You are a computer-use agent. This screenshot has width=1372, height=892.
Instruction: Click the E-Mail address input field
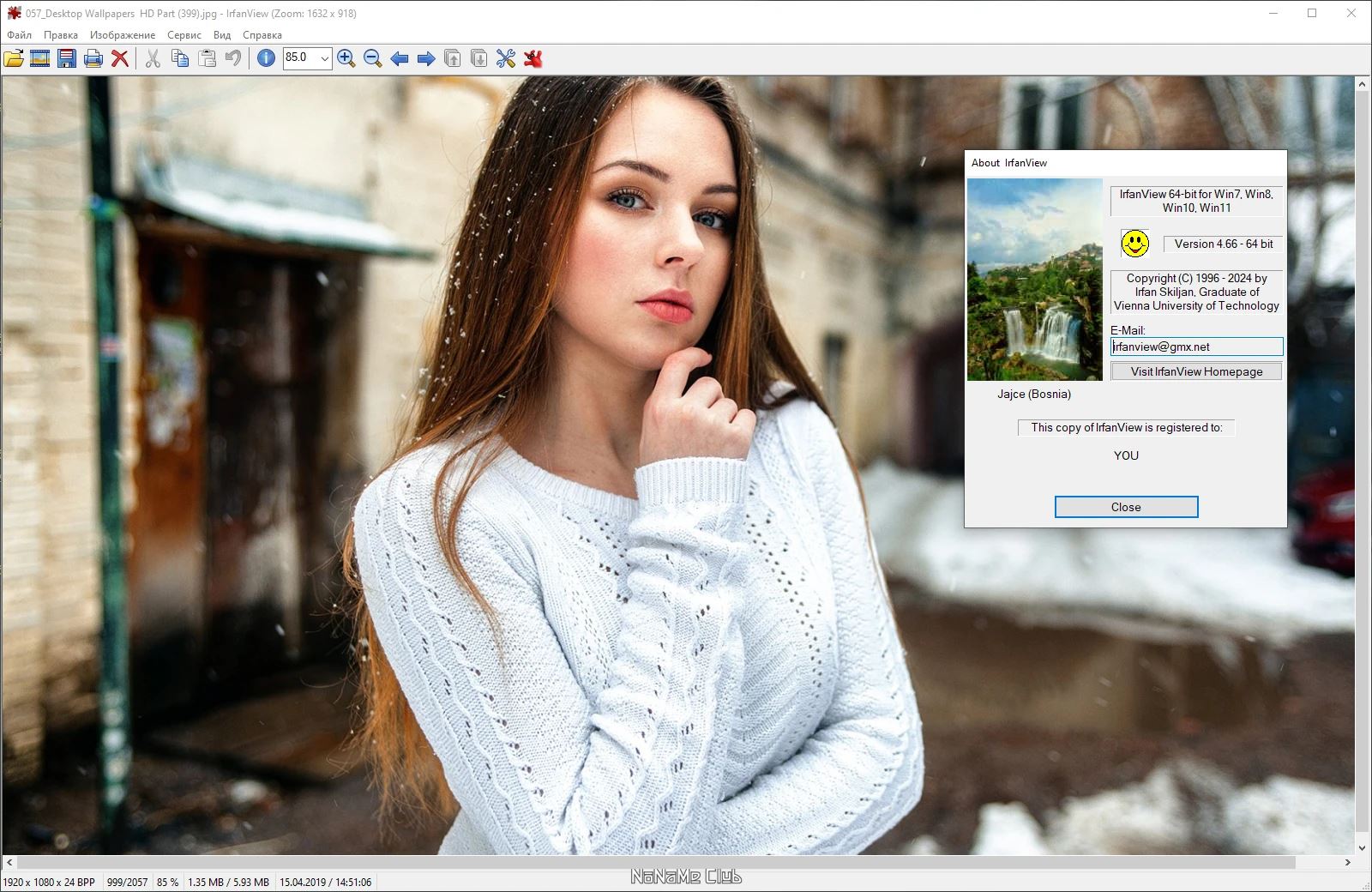click(x=1196, y=347)
